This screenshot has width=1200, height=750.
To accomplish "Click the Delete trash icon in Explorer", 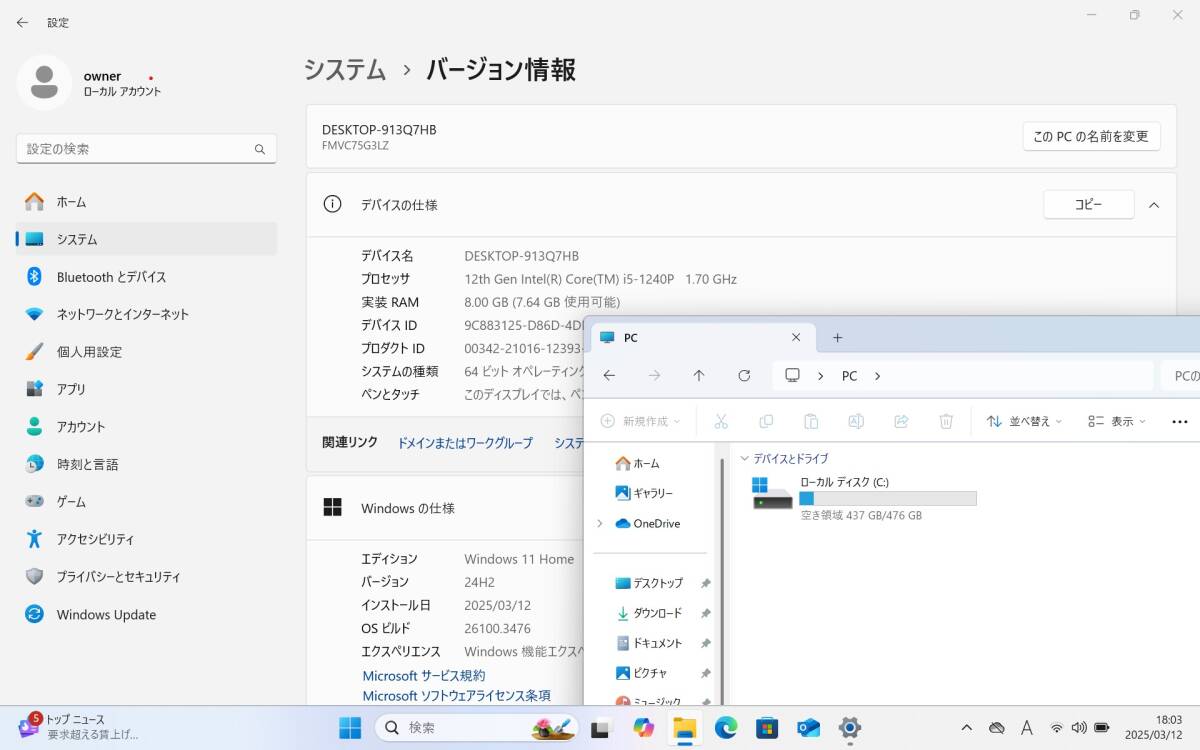I will (946, 422).
